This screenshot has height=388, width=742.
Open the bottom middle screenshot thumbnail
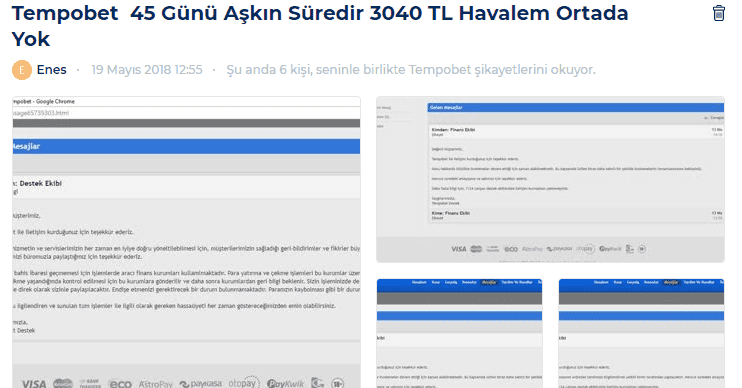pos(459,334)
